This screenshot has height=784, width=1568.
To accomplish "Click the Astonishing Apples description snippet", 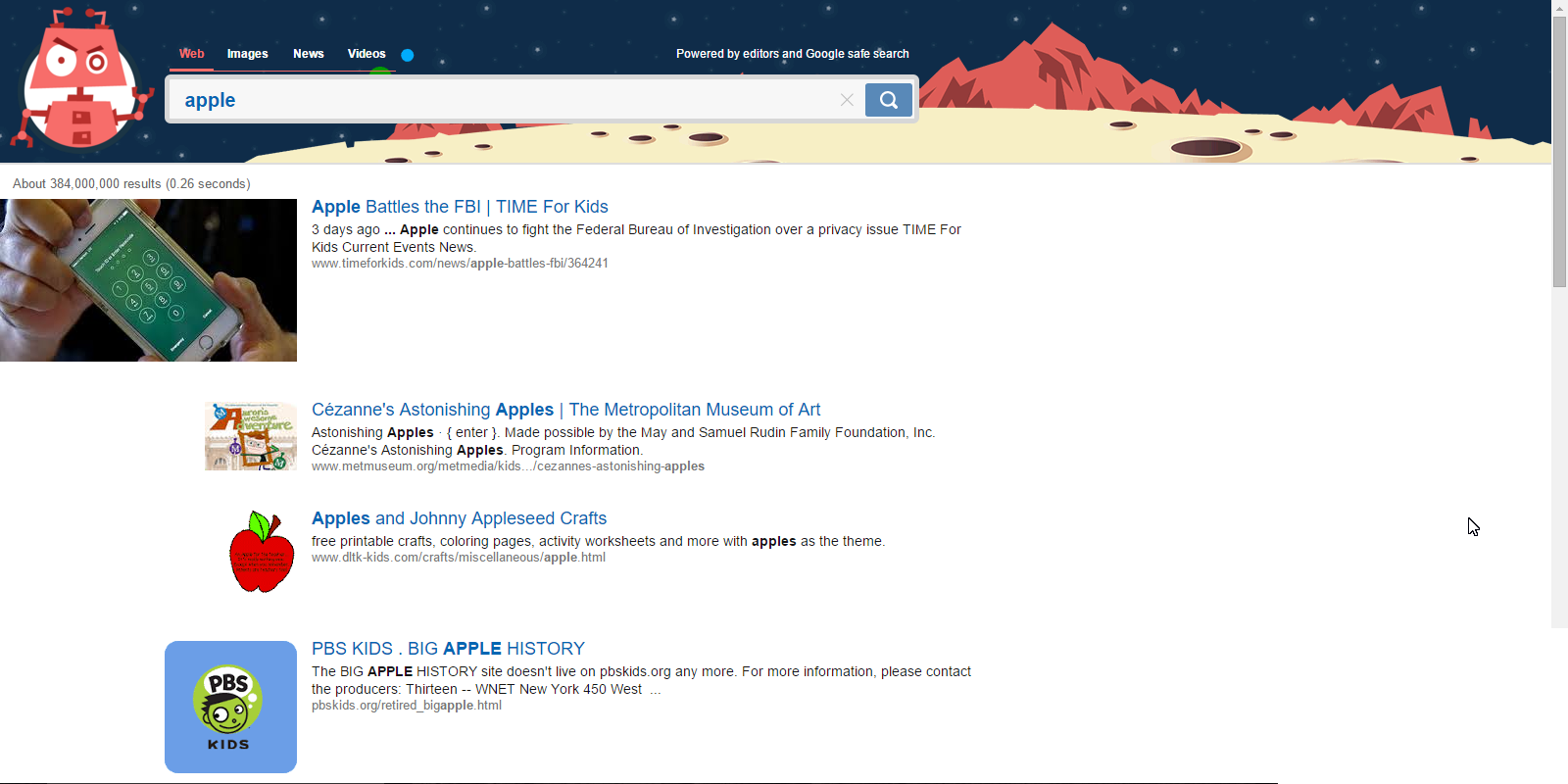I will pos(623,441).
